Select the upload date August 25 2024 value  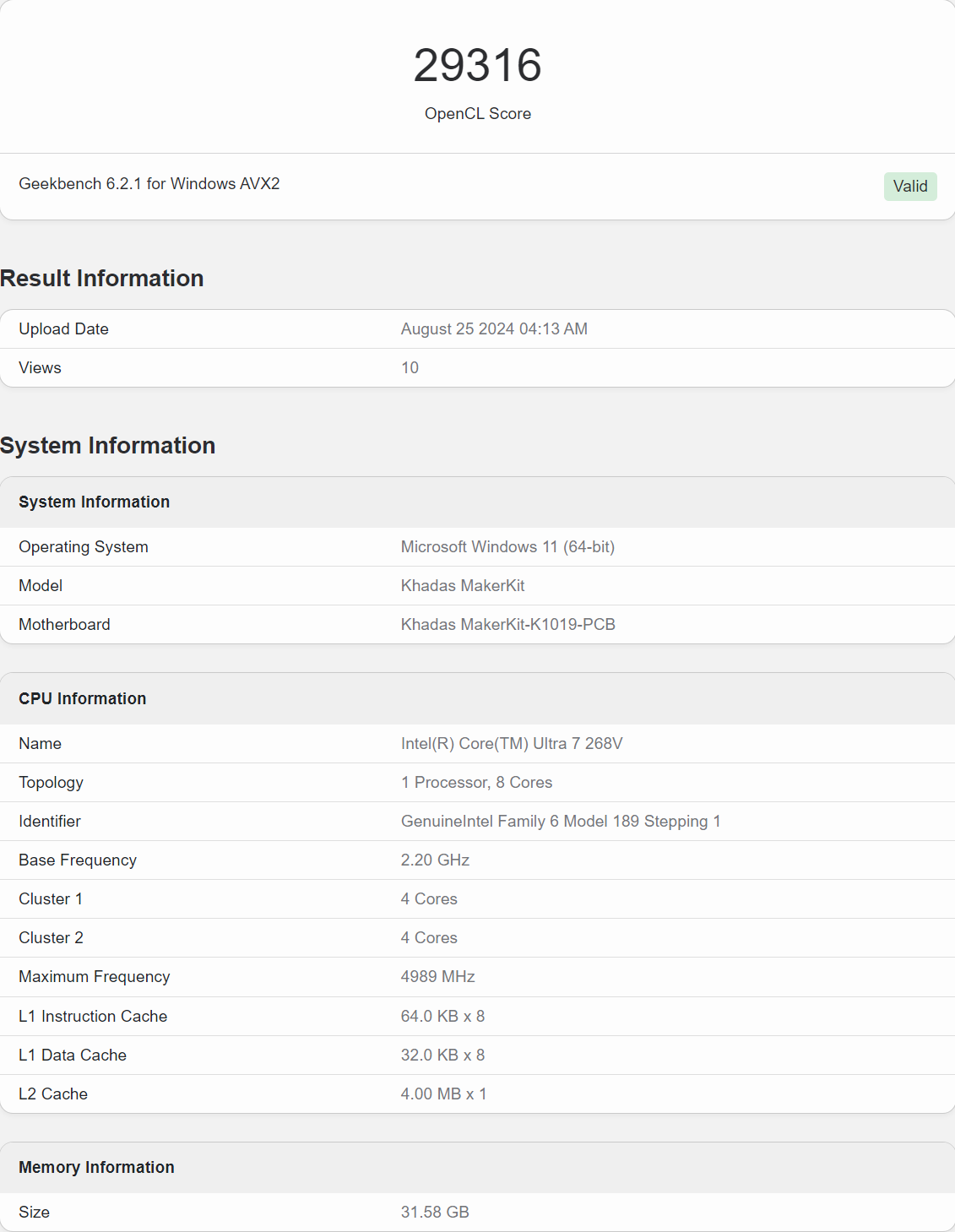(494, 329)
